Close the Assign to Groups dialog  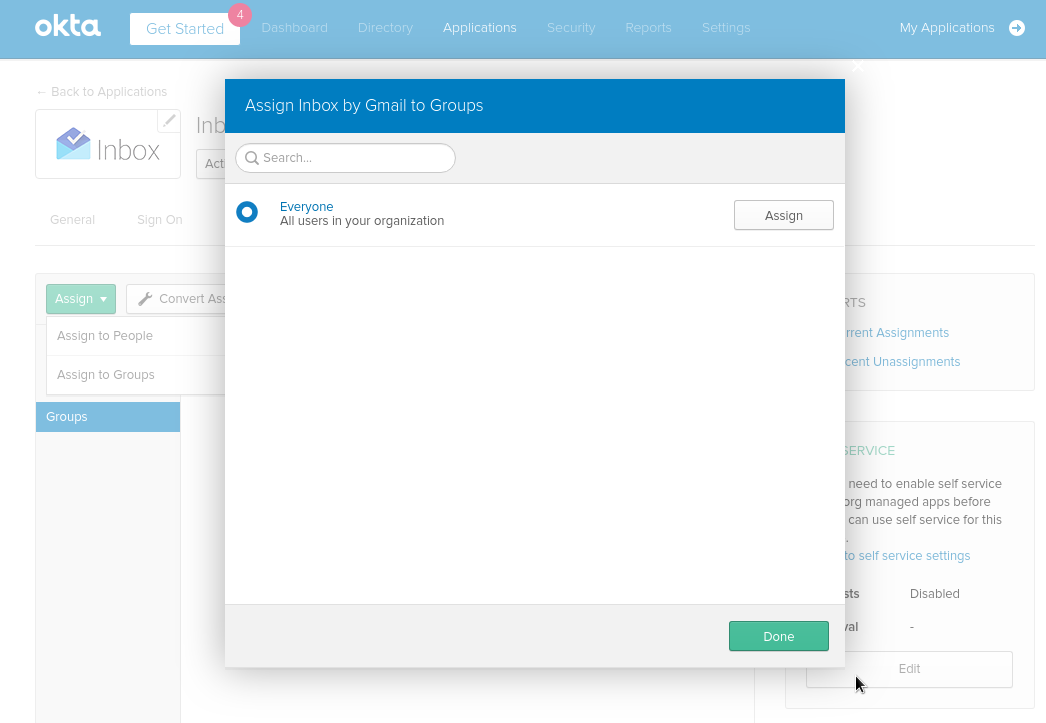[858, 65]
